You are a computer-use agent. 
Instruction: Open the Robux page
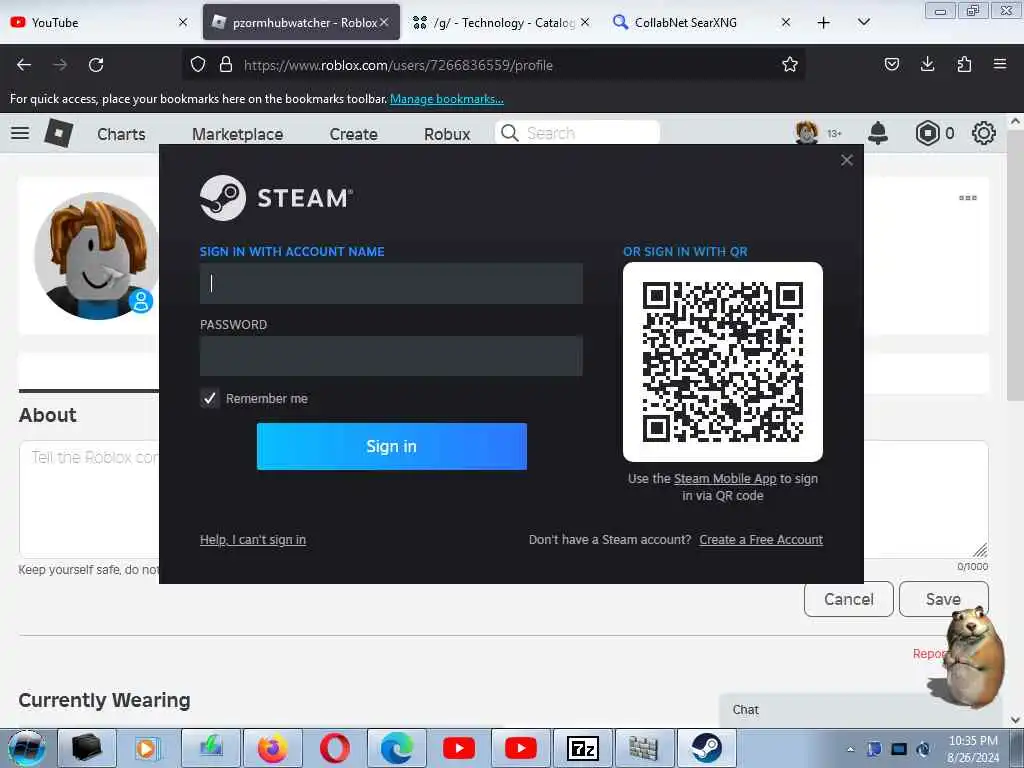click(x=447, y=135)
